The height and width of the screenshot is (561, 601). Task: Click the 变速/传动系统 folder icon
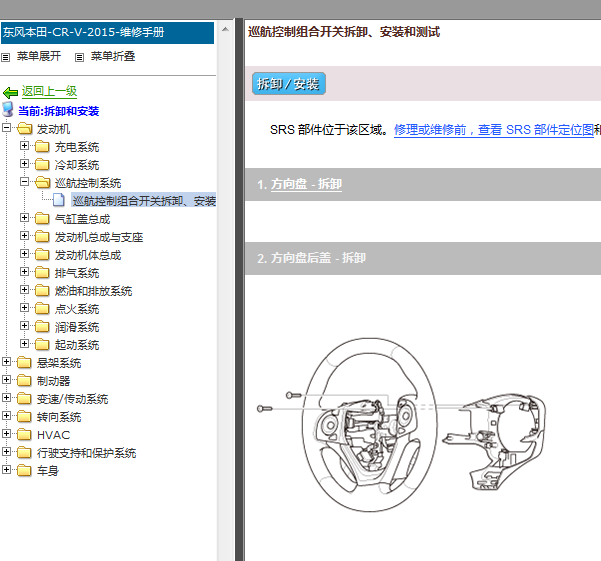pos(24,399)
